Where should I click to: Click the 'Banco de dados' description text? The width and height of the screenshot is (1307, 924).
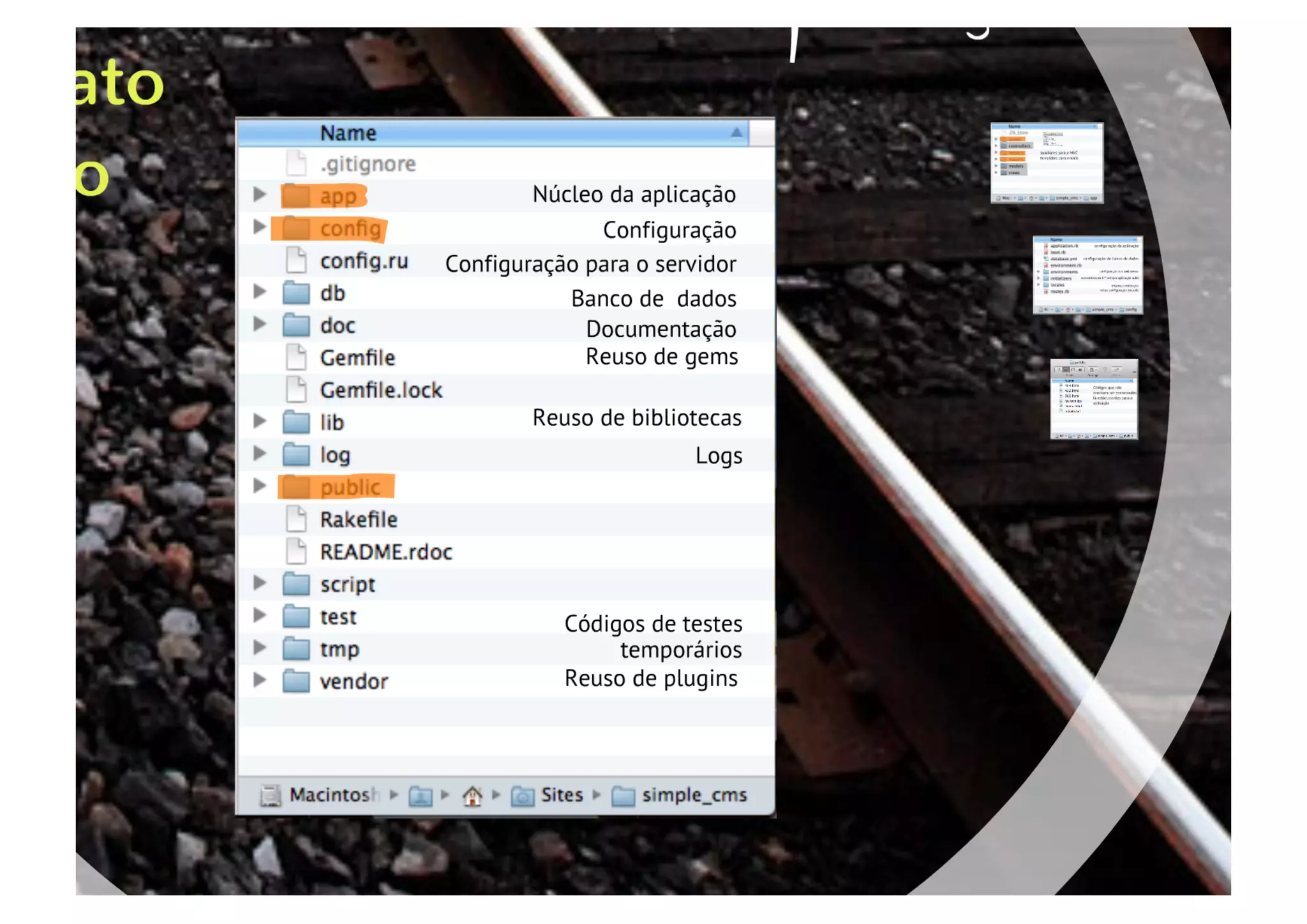click(x=653, y=299)
